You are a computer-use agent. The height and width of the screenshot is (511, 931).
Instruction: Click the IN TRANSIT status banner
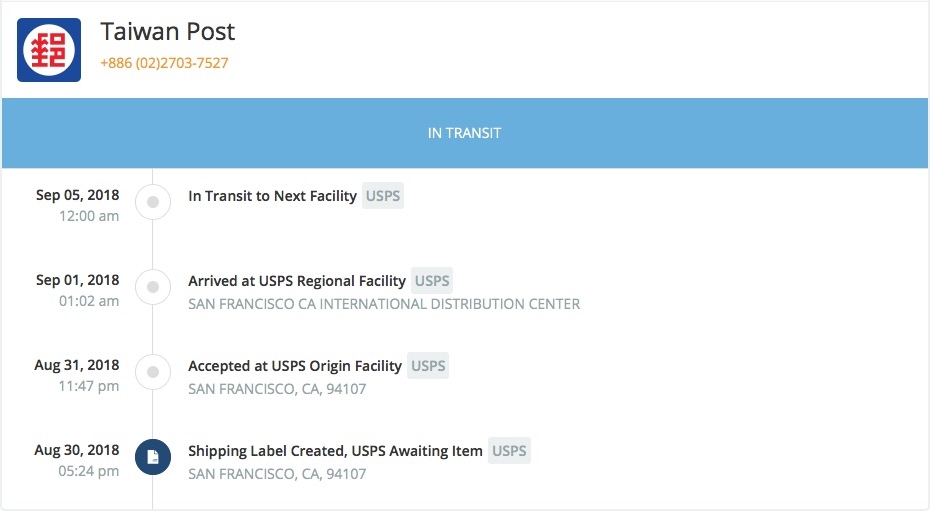click(465, 133)
